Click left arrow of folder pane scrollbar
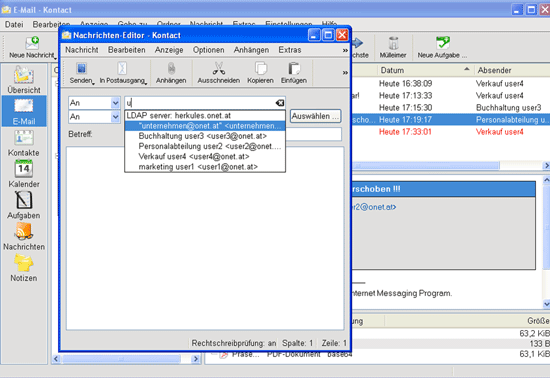Image resolution: width=550 pixels, height=378 pixels. point(56,359)
